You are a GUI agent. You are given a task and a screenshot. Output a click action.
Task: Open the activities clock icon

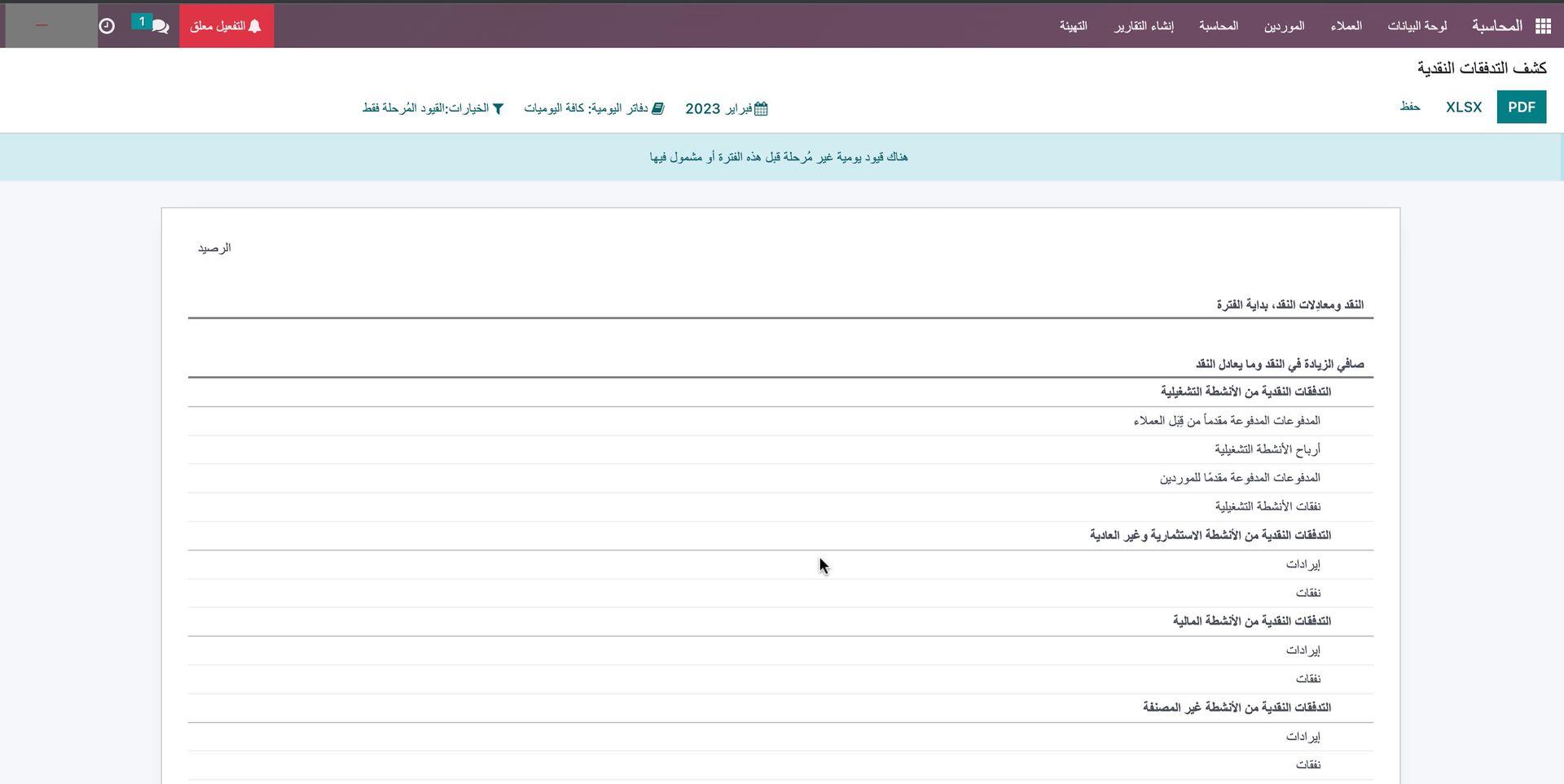(x=106, y=25)
